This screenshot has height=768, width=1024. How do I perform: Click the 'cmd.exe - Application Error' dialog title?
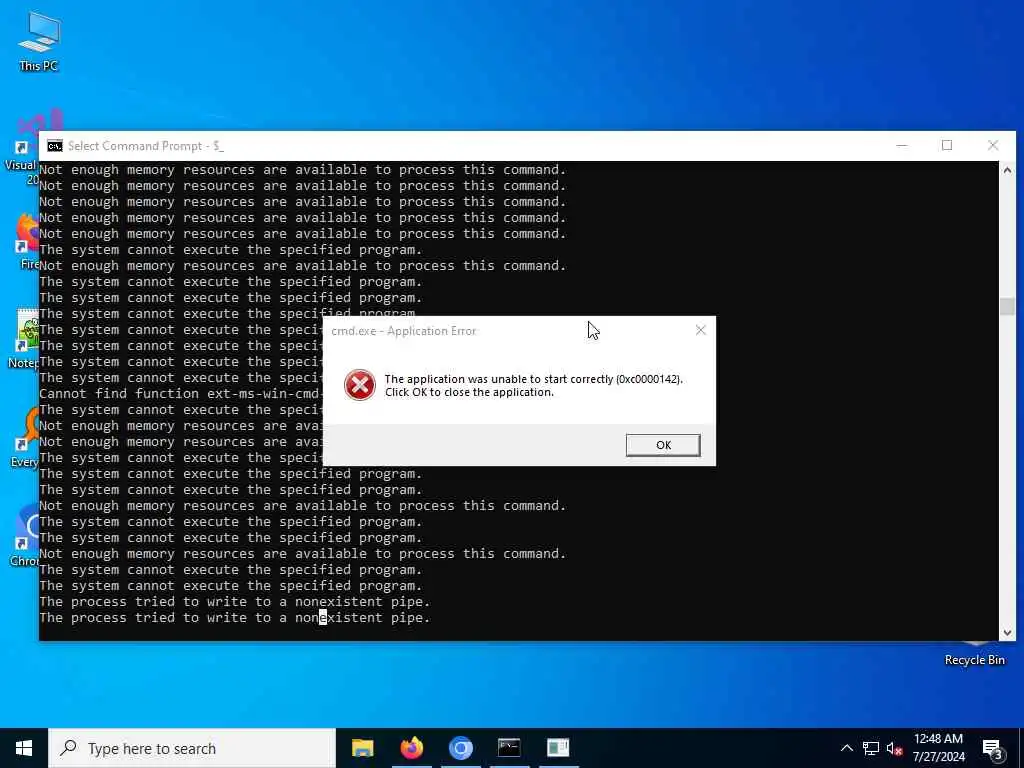tap(404, 331)
